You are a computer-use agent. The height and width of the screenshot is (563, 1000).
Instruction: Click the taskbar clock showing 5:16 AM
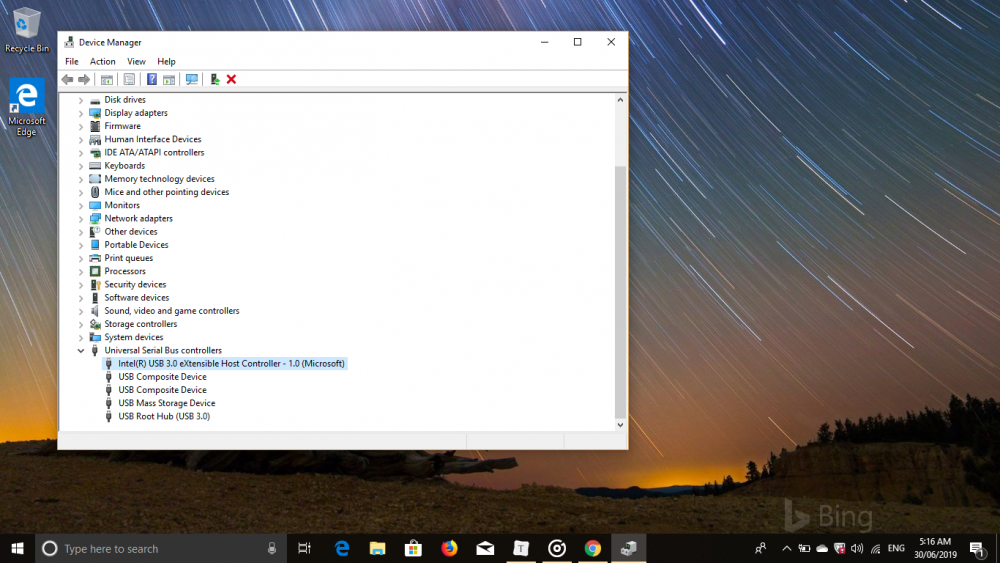click(935, 548)
